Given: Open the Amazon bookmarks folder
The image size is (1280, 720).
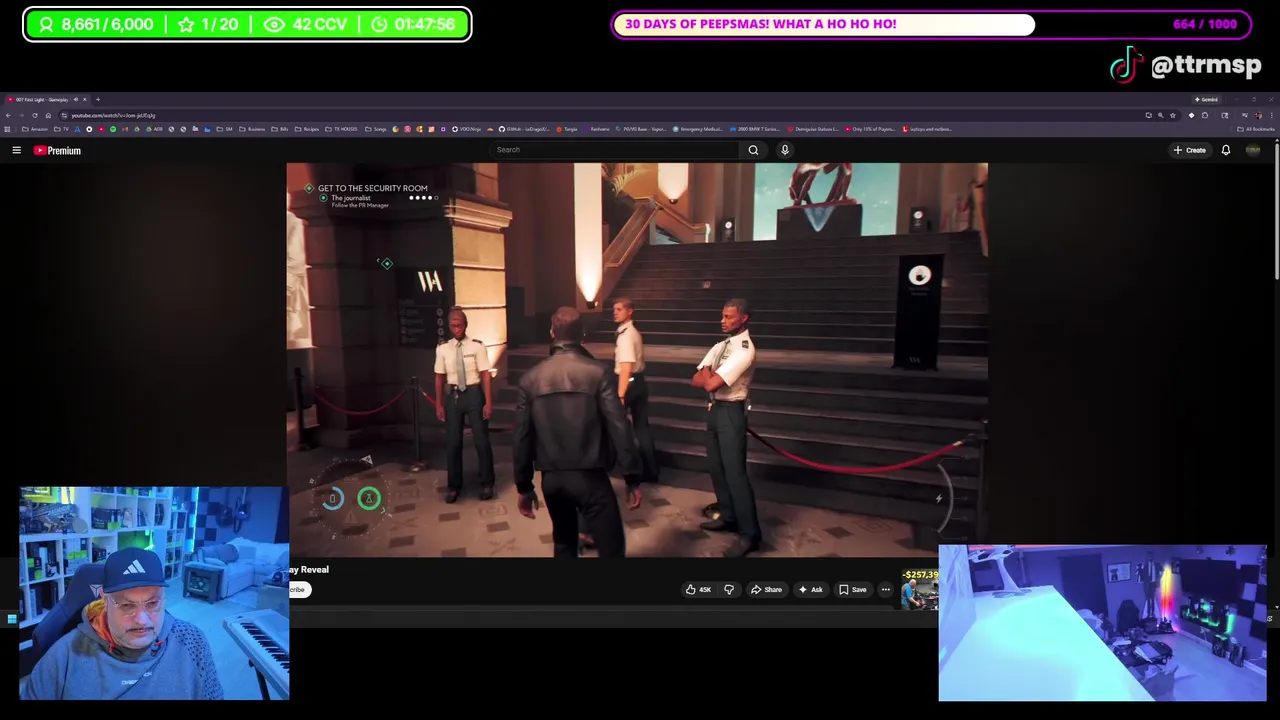Looking at the screenshot, I should coord(35,129).
